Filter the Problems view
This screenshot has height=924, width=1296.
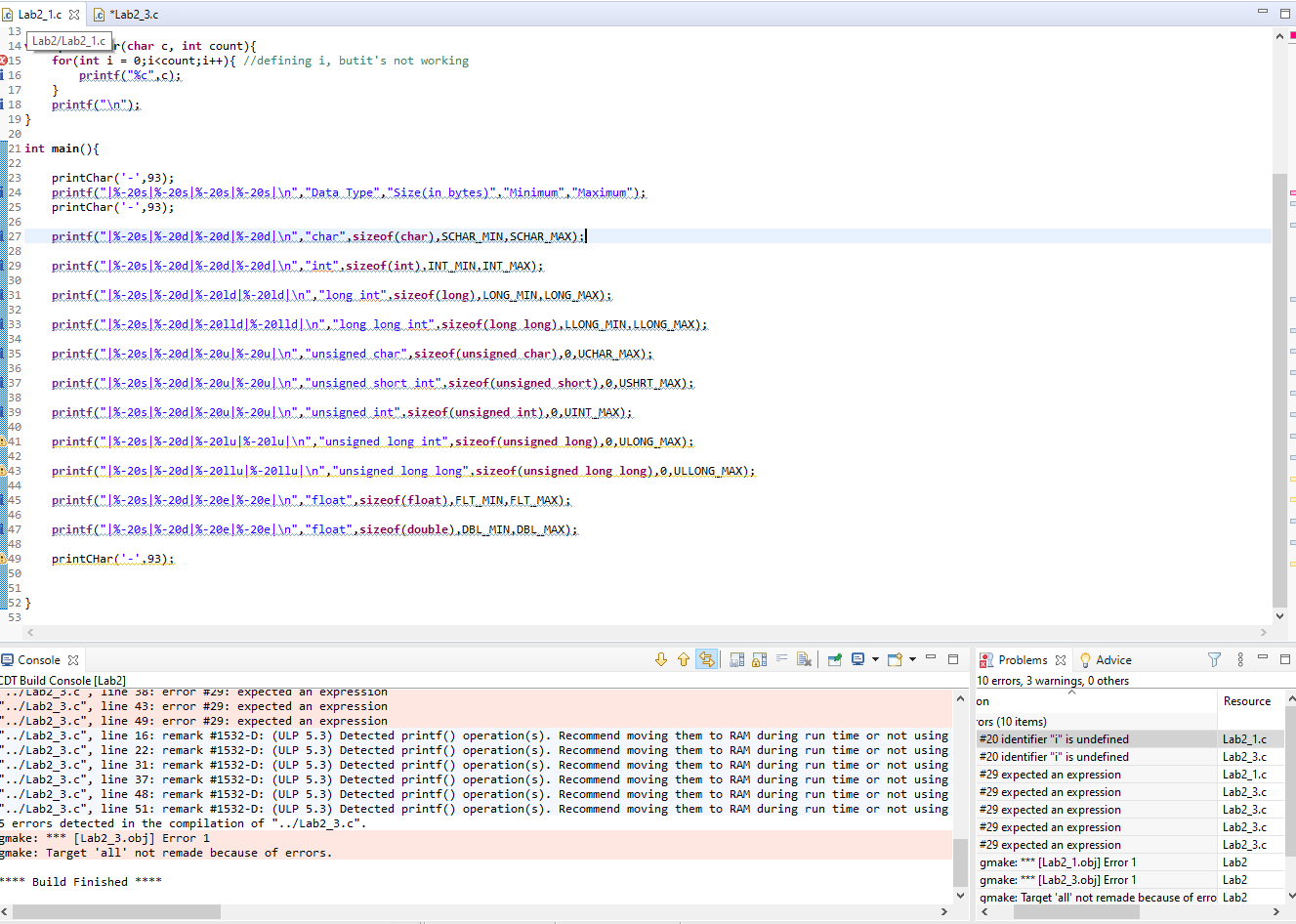pos(1214,659)
